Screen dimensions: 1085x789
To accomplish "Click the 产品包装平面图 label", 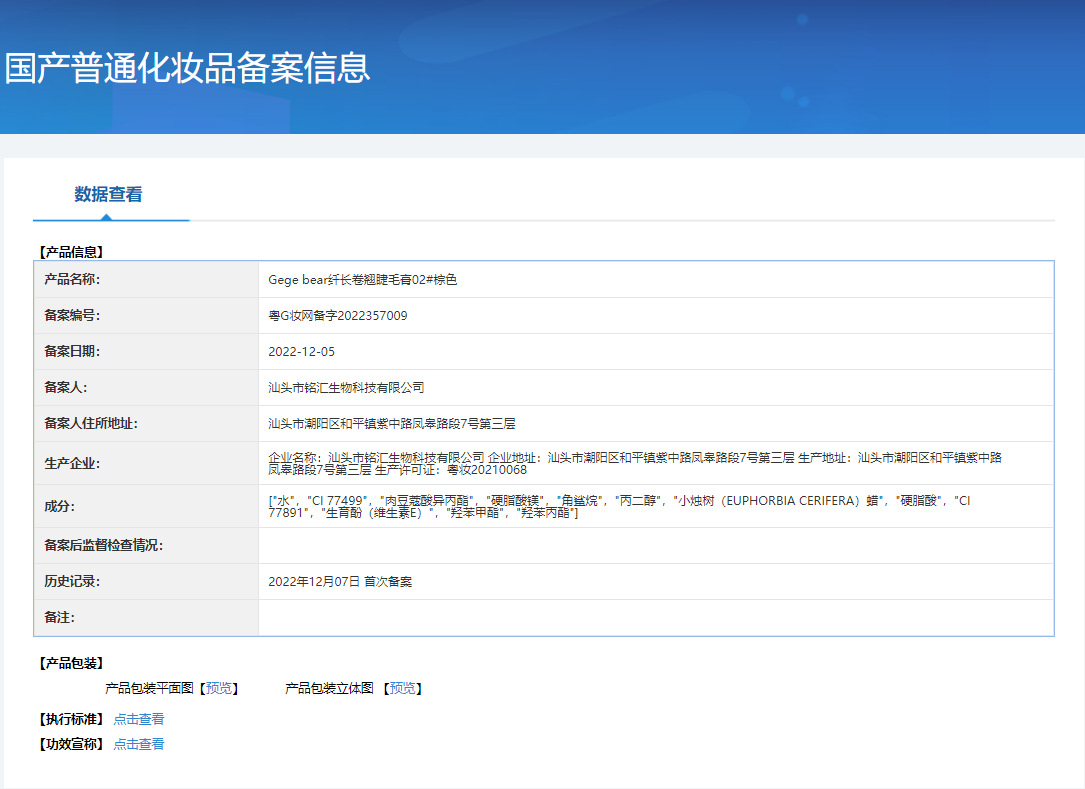I will 149,688.
